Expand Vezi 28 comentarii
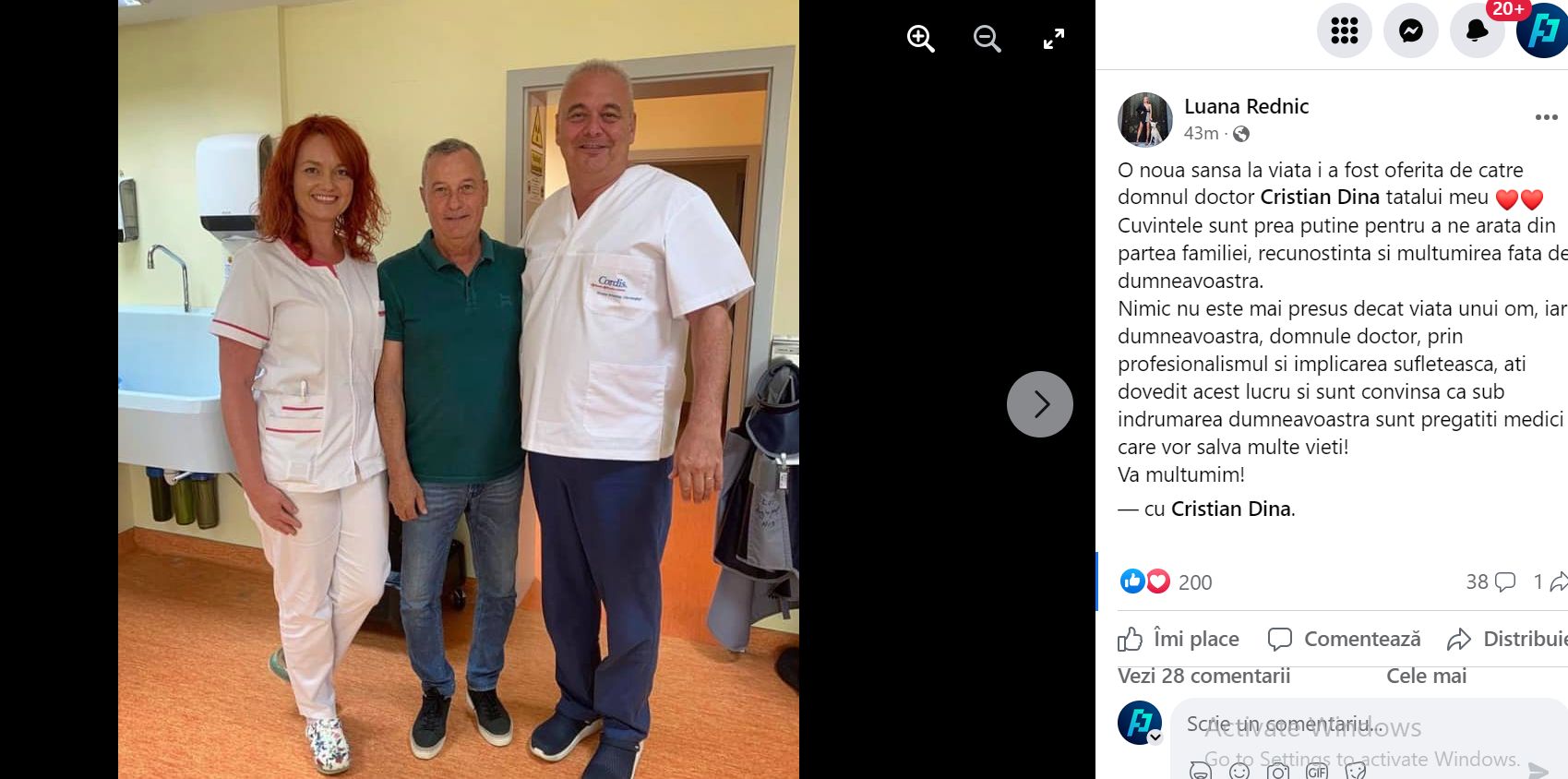1568x779 pixels. (1204, 676)
